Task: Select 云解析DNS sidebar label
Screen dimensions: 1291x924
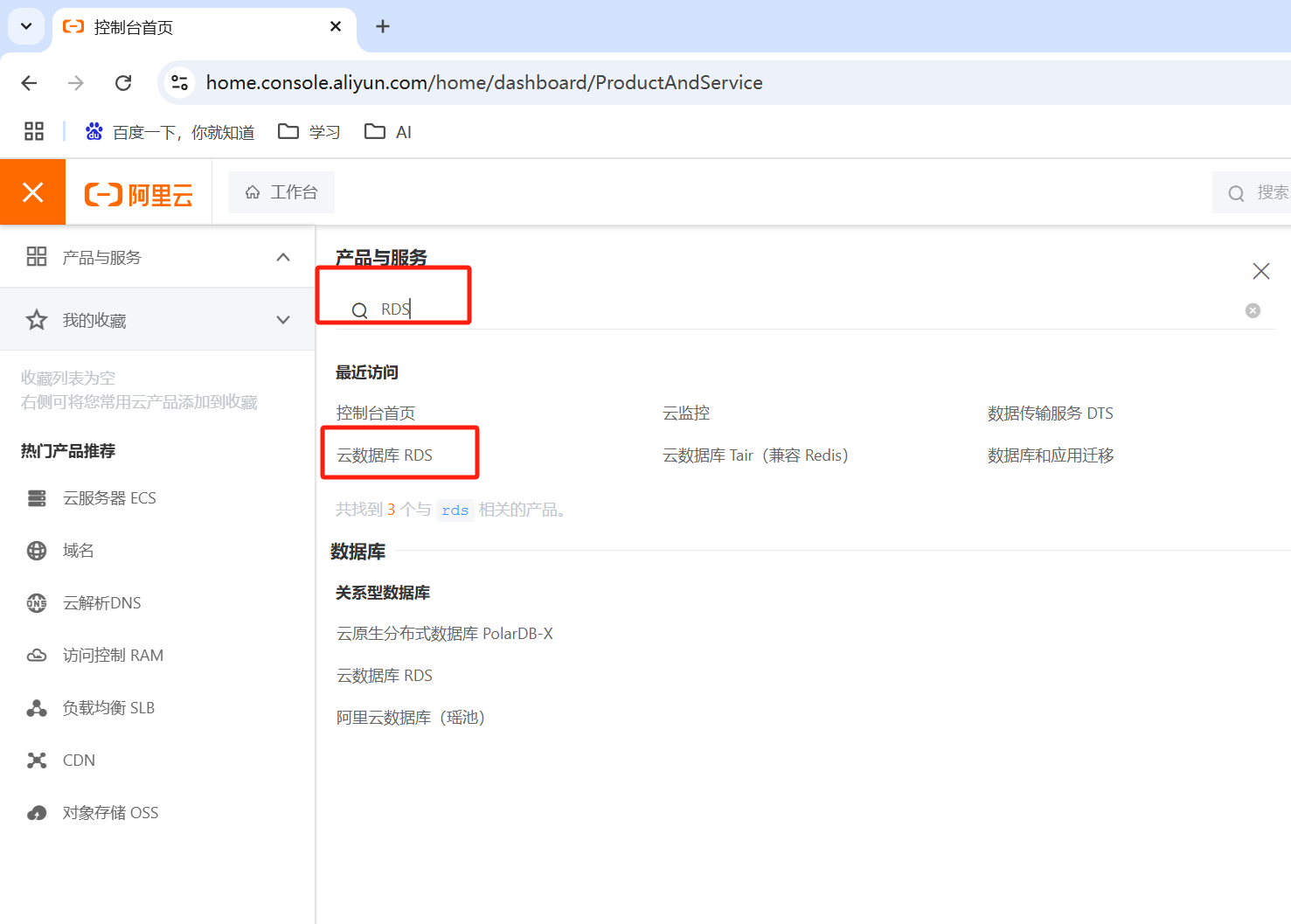Action: 102,603
